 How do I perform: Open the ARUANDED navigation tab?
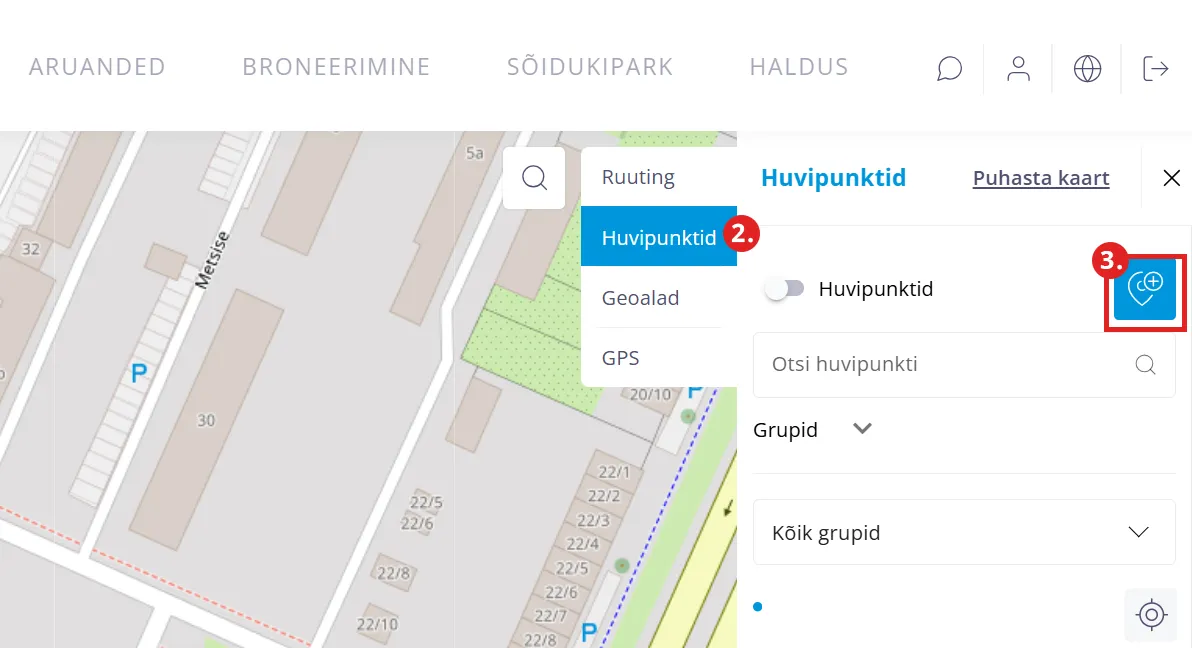[97, 67]
